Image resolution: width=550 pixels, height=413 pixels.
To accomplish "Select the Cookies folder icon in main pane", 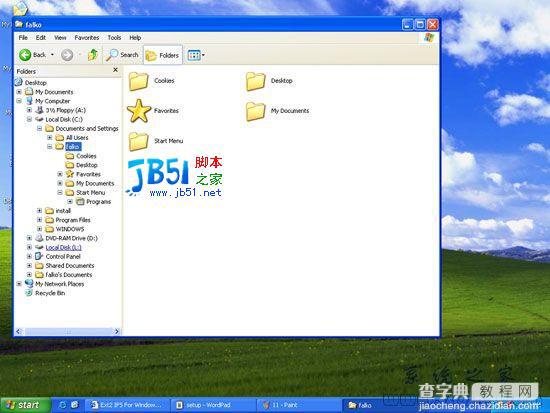I will 139,81.
